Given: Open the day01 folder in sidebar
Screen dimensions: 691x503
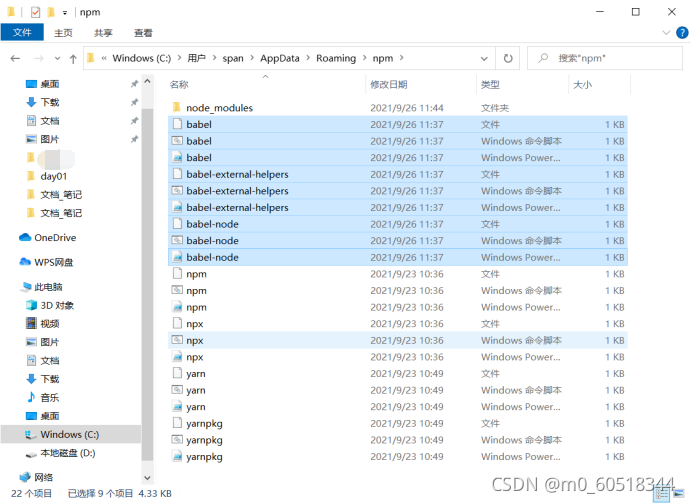Looking at the screenshot, I should (53, 176).
